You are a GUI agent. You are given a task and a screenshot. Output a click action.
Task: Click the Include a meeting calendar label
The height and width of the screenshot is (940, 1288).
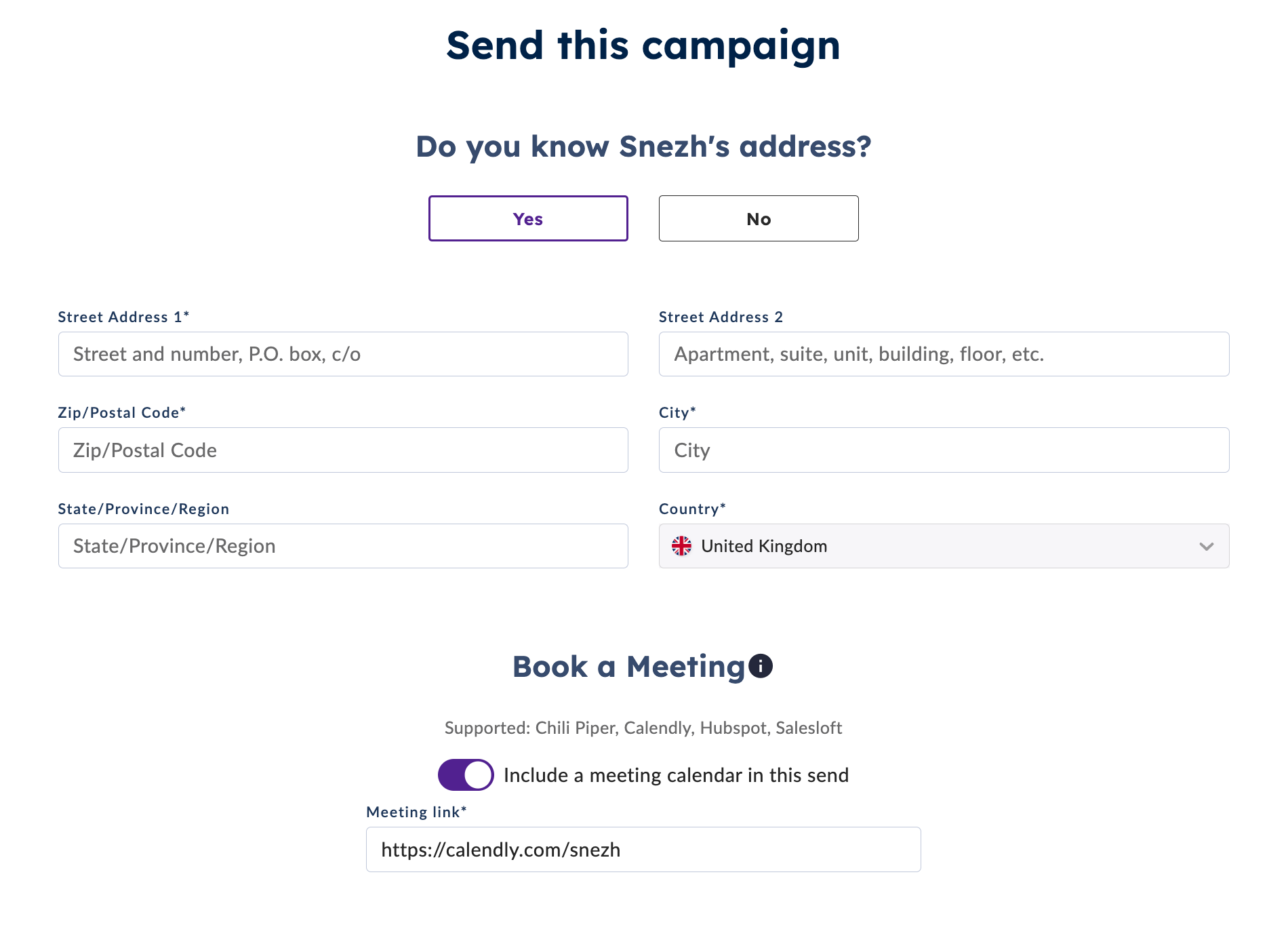click(675, 775)
